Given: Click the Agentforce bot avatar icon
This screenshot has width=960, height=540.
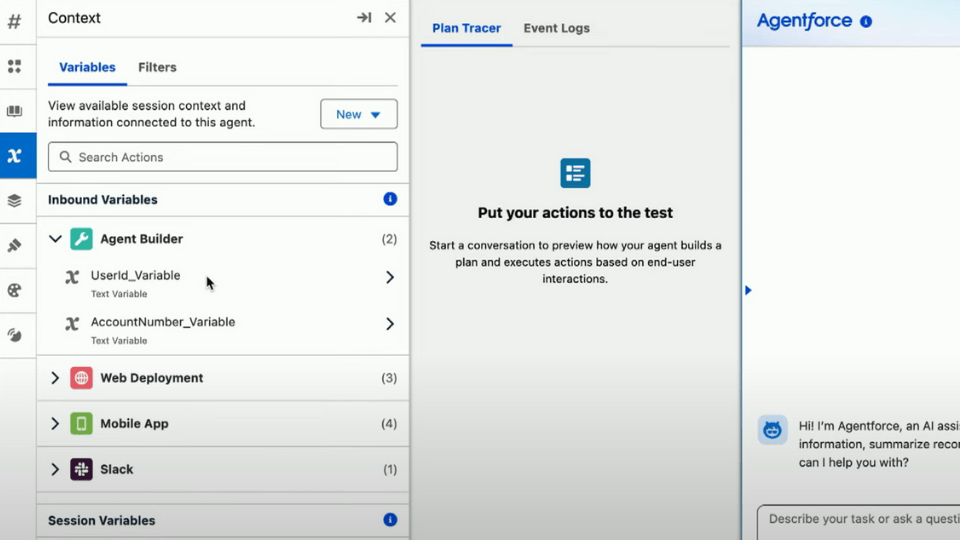Looking at the screenshot, I should pos(773,430).
